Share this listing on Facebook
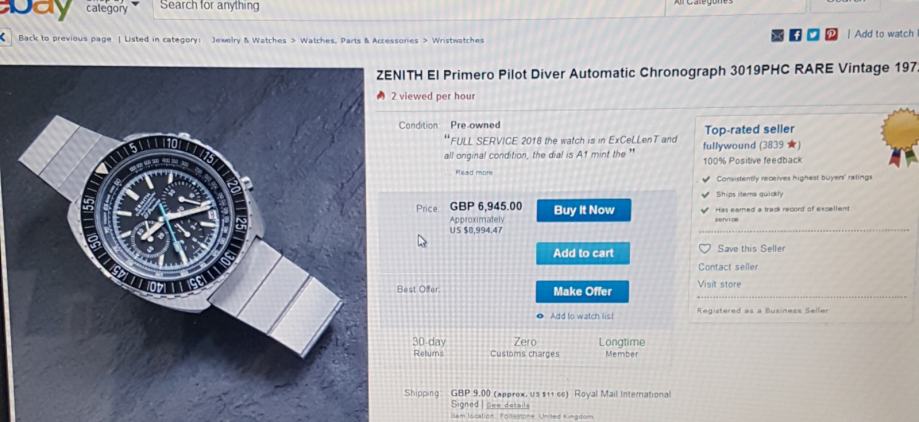 pyautogui.click(x=796, y=35)
